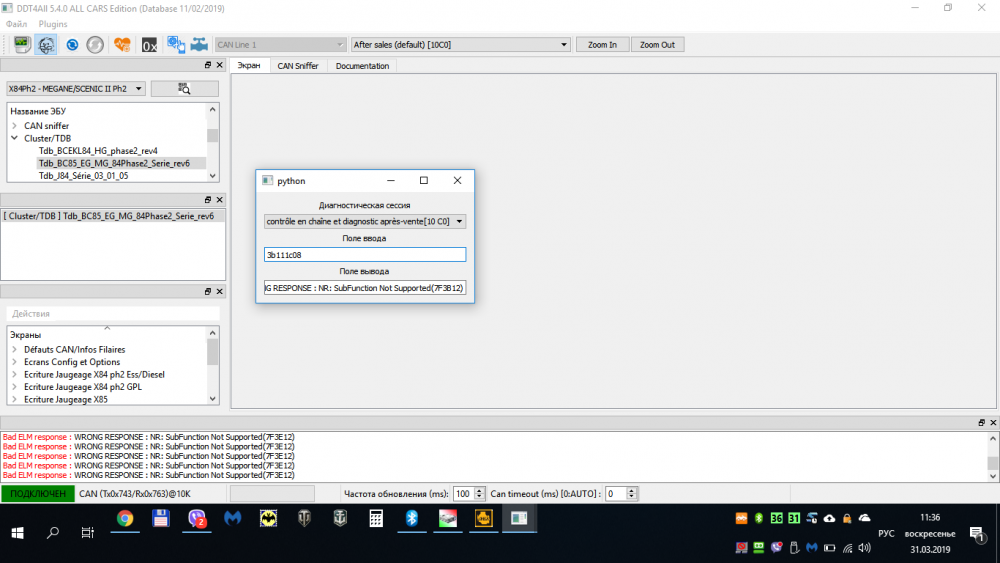Open the After sales session dropdown
This screenshot has height=563, width=1000.
tap(460, 45)
